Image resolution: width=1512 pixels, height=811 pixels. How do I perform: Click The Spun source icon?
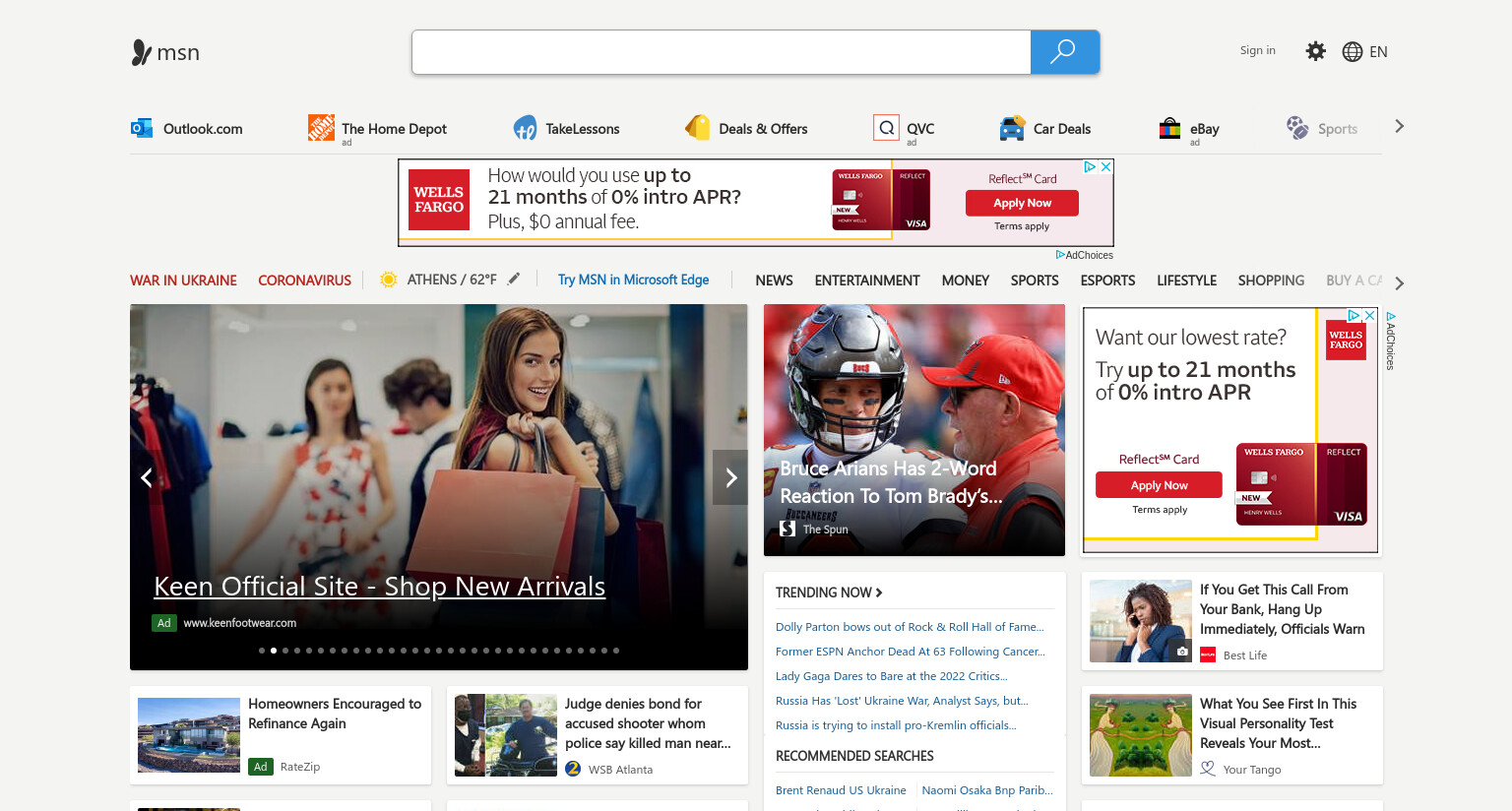click(x=787, y=529)
